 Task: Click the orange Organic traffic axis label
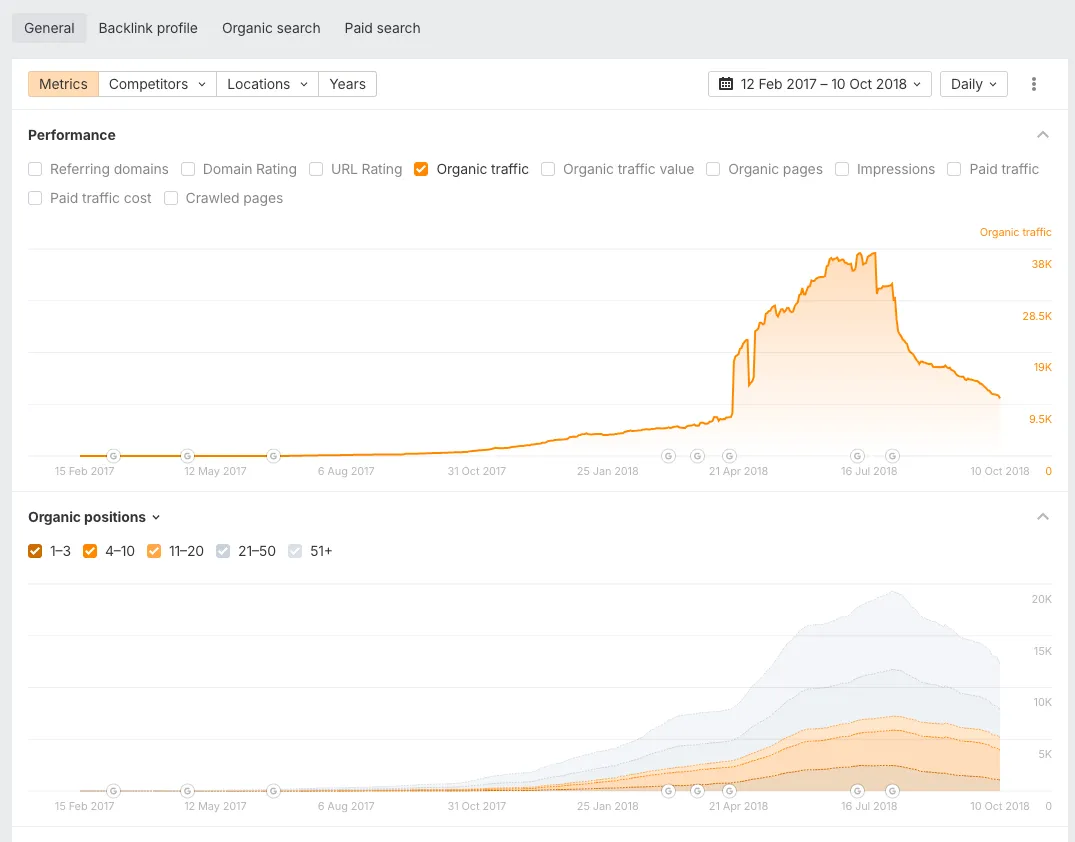1015,232
